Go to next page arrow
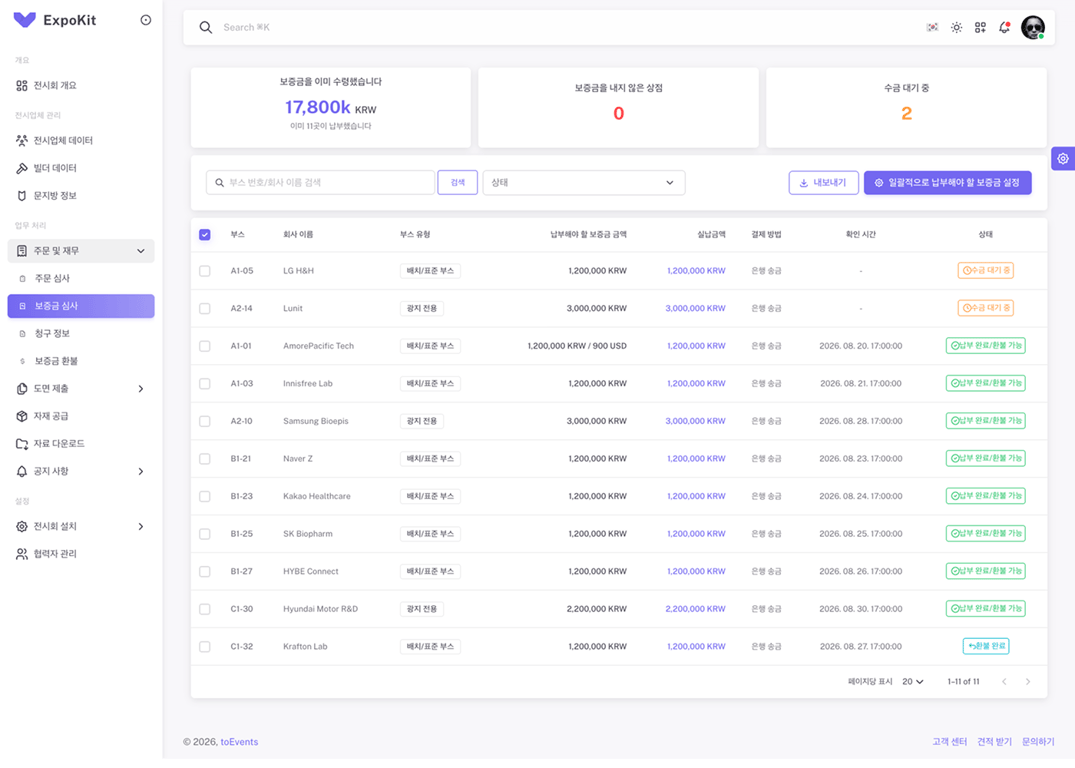Screen dimensions: 1075x768 [1028, 682]
